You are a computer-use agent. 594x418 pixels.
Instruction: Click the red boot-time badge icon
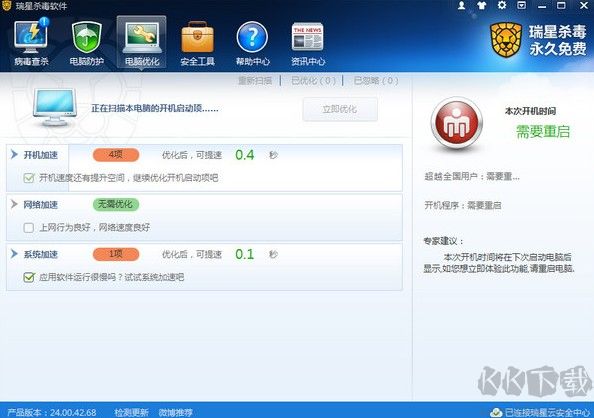(x=456, y=123)
